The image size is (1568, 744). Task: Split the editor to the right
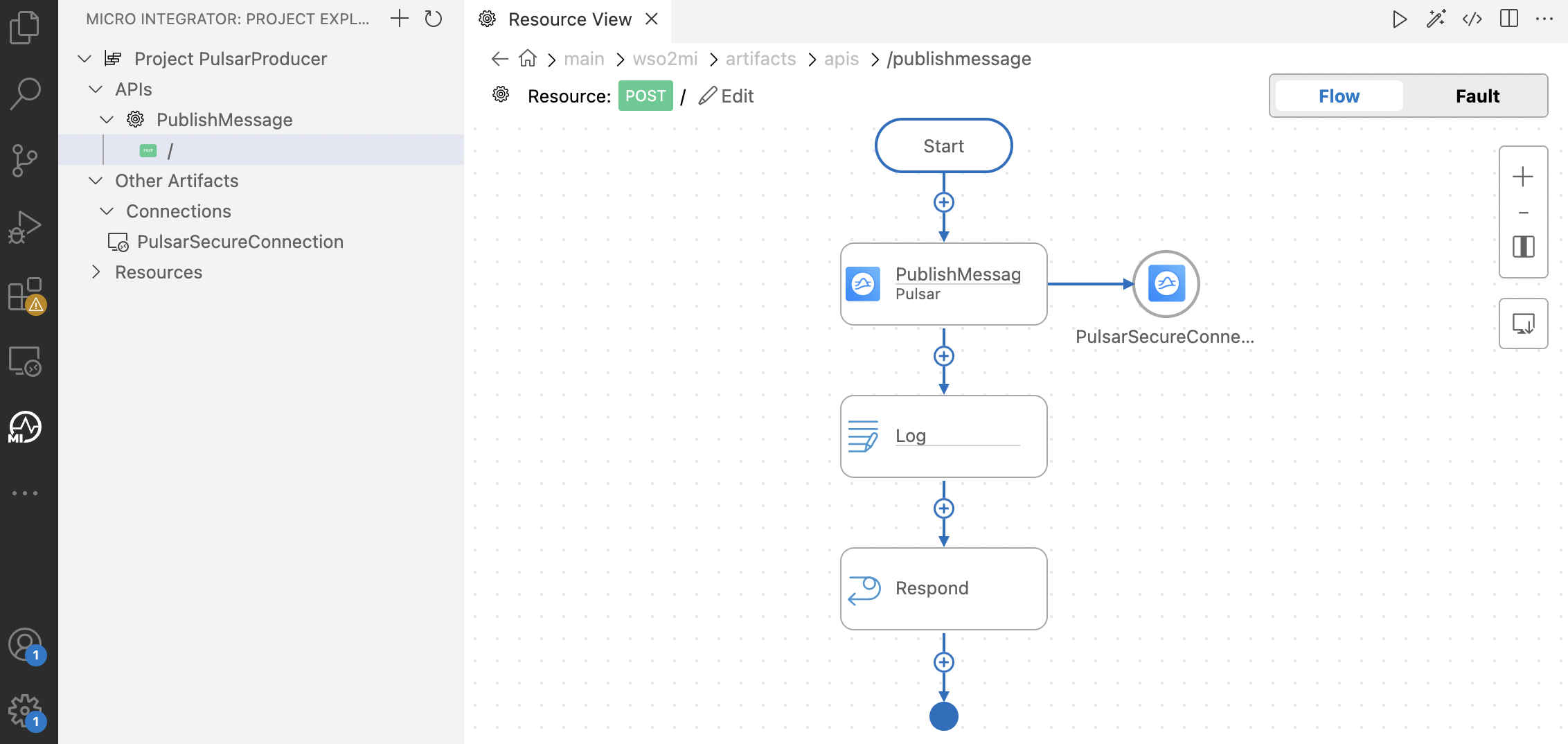(1509, 19)
